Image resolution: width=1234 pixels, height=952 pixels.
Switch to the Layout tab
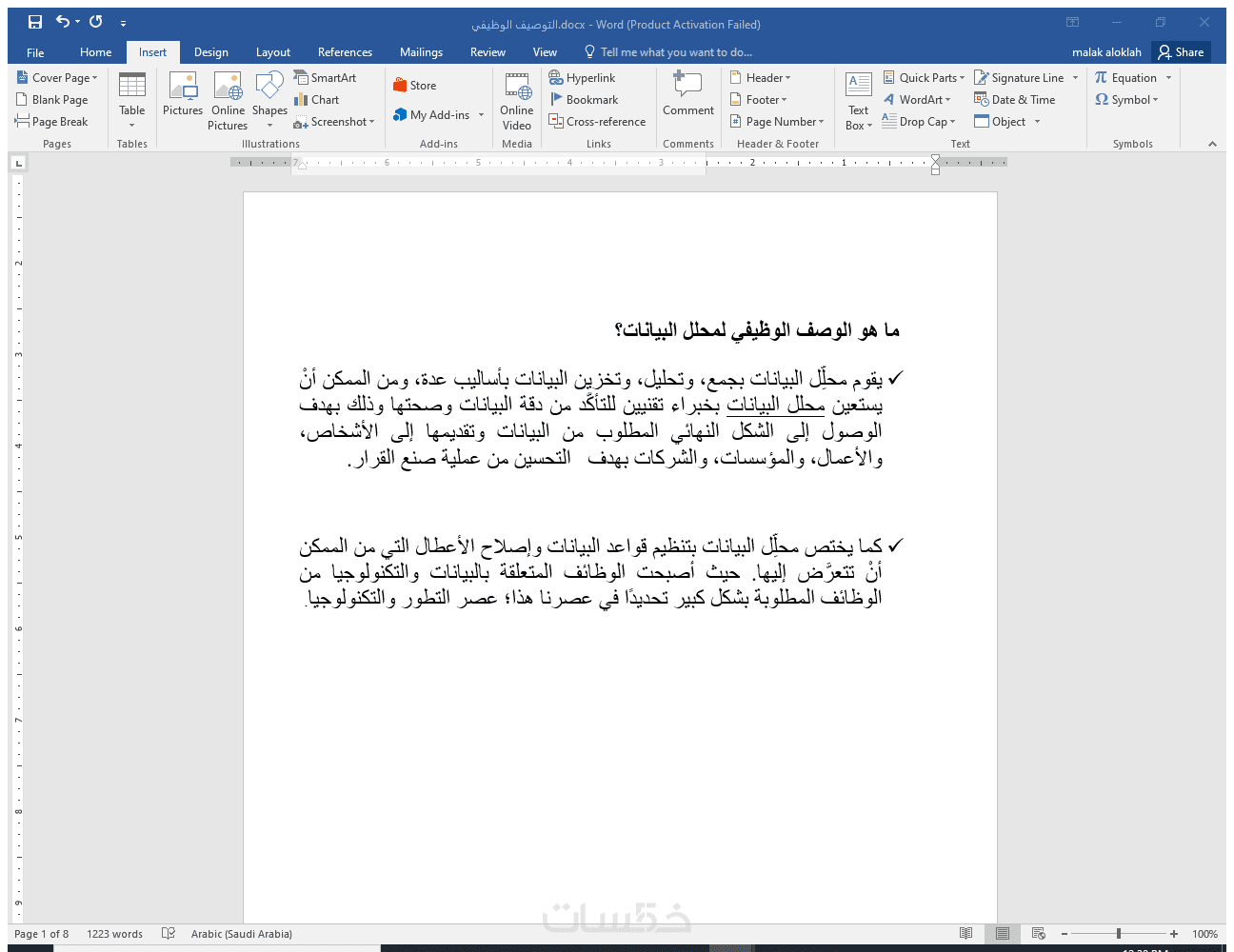[x=273, y=52]
